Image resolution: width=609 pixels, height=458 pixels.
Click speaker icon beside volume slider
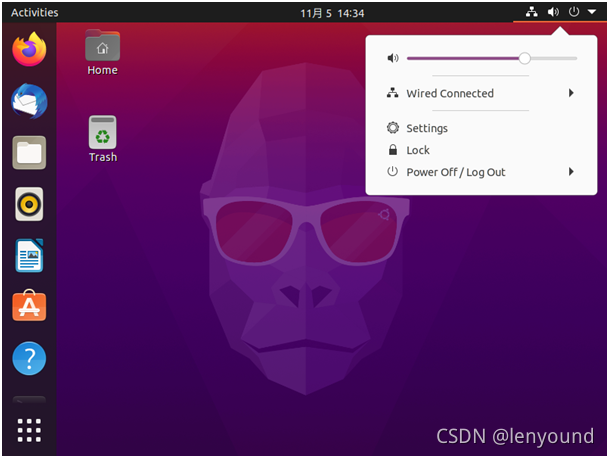pos(393,58)
